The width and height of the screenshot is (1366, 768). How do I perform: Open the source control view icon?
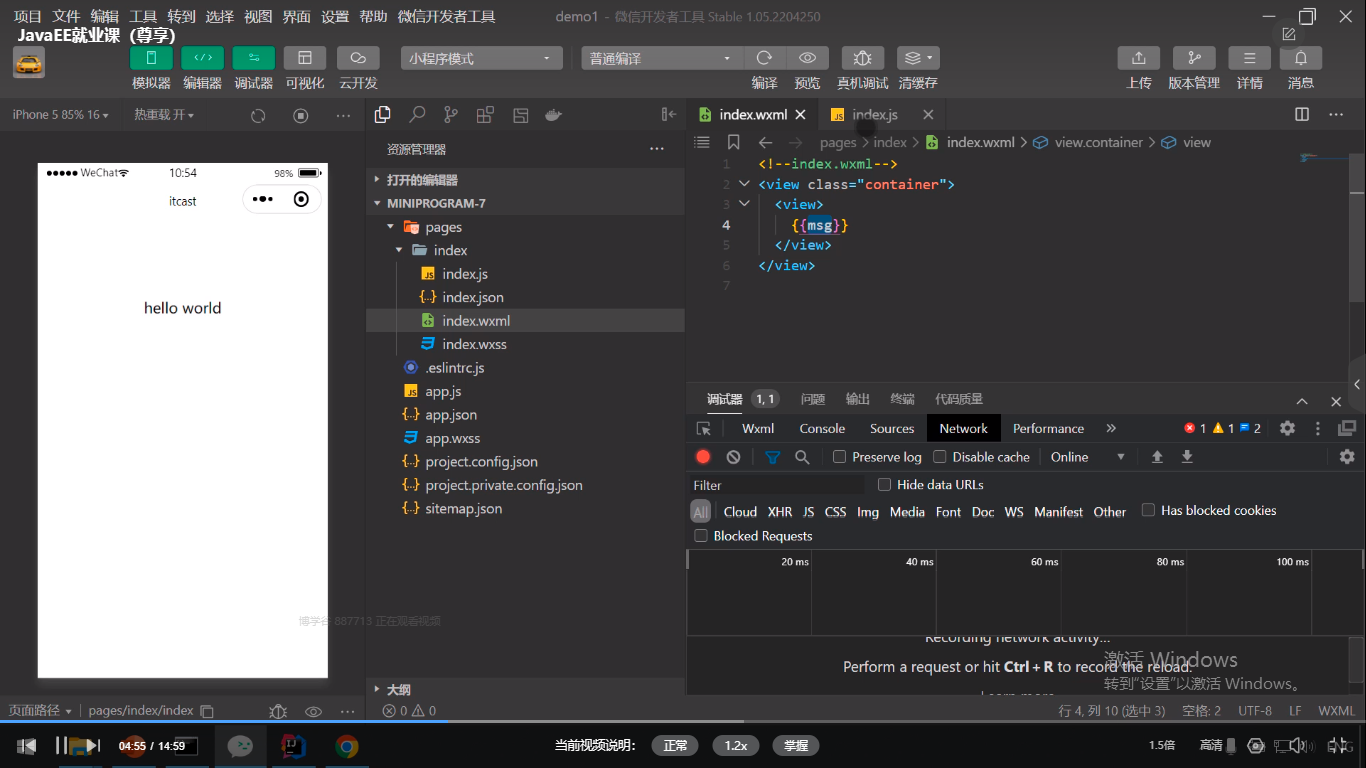451,115
